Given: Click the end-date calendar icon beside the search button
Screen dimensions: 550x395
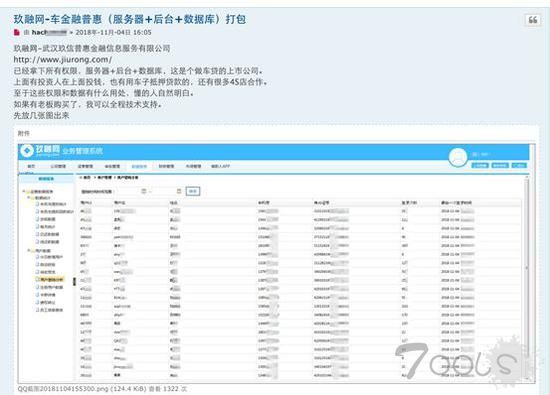Looking at the screenshot, I should (x=179, y=191).
